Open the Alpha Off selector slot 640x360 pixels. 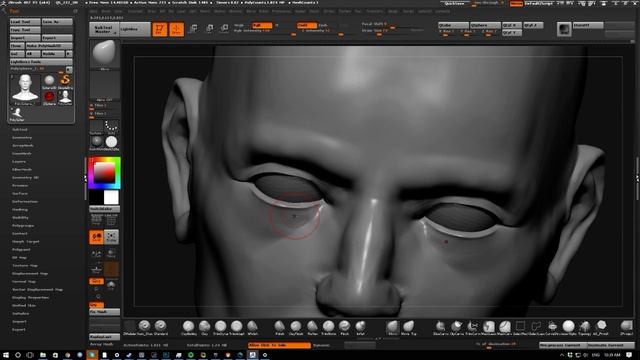104,87
